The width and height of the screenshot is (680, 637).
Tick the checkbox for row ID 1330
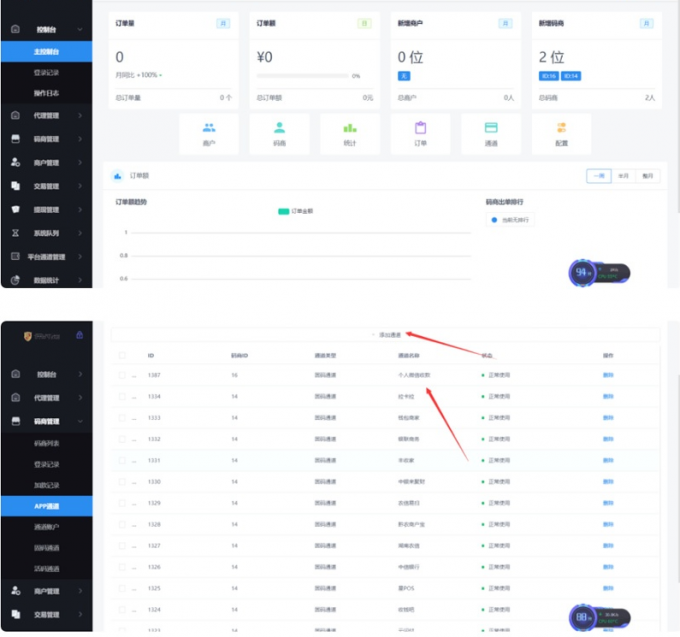pyautogui.click(x=122, y=481)
